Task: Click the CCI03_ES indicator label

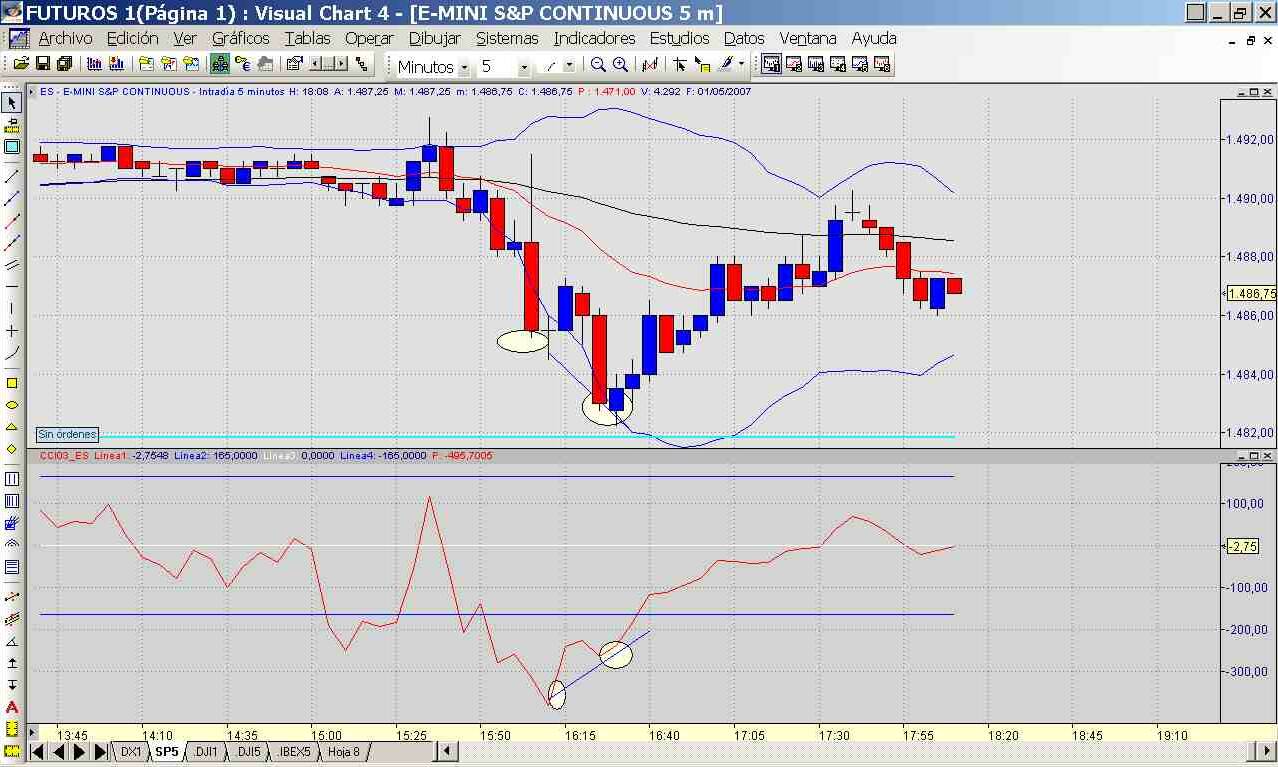Action: coord(64,455)
